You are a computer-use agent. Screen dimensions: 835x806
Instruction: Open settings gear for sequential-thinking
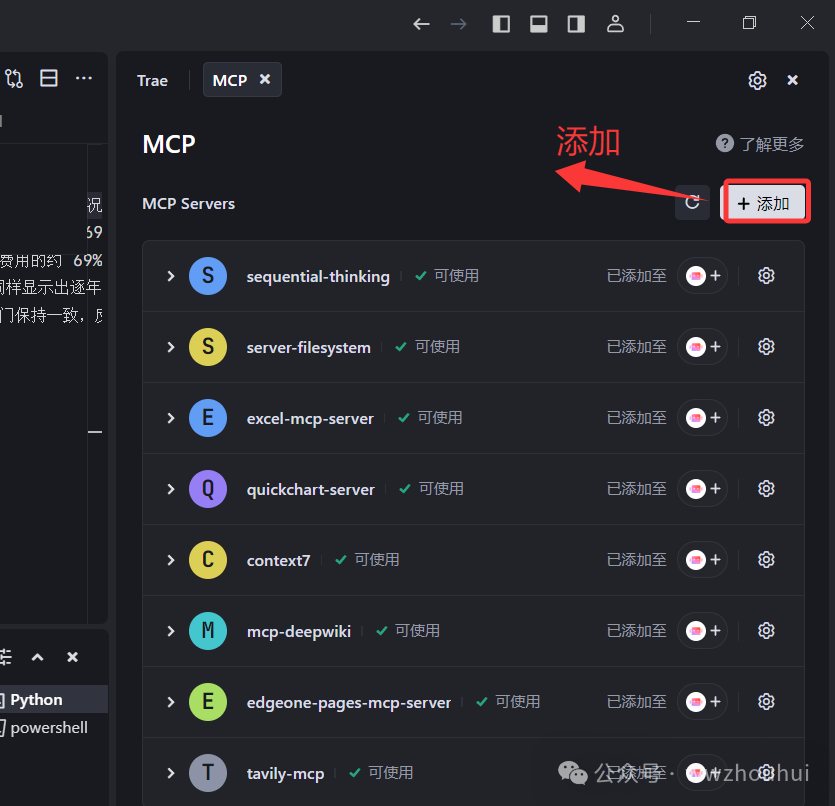coord(766,276)
